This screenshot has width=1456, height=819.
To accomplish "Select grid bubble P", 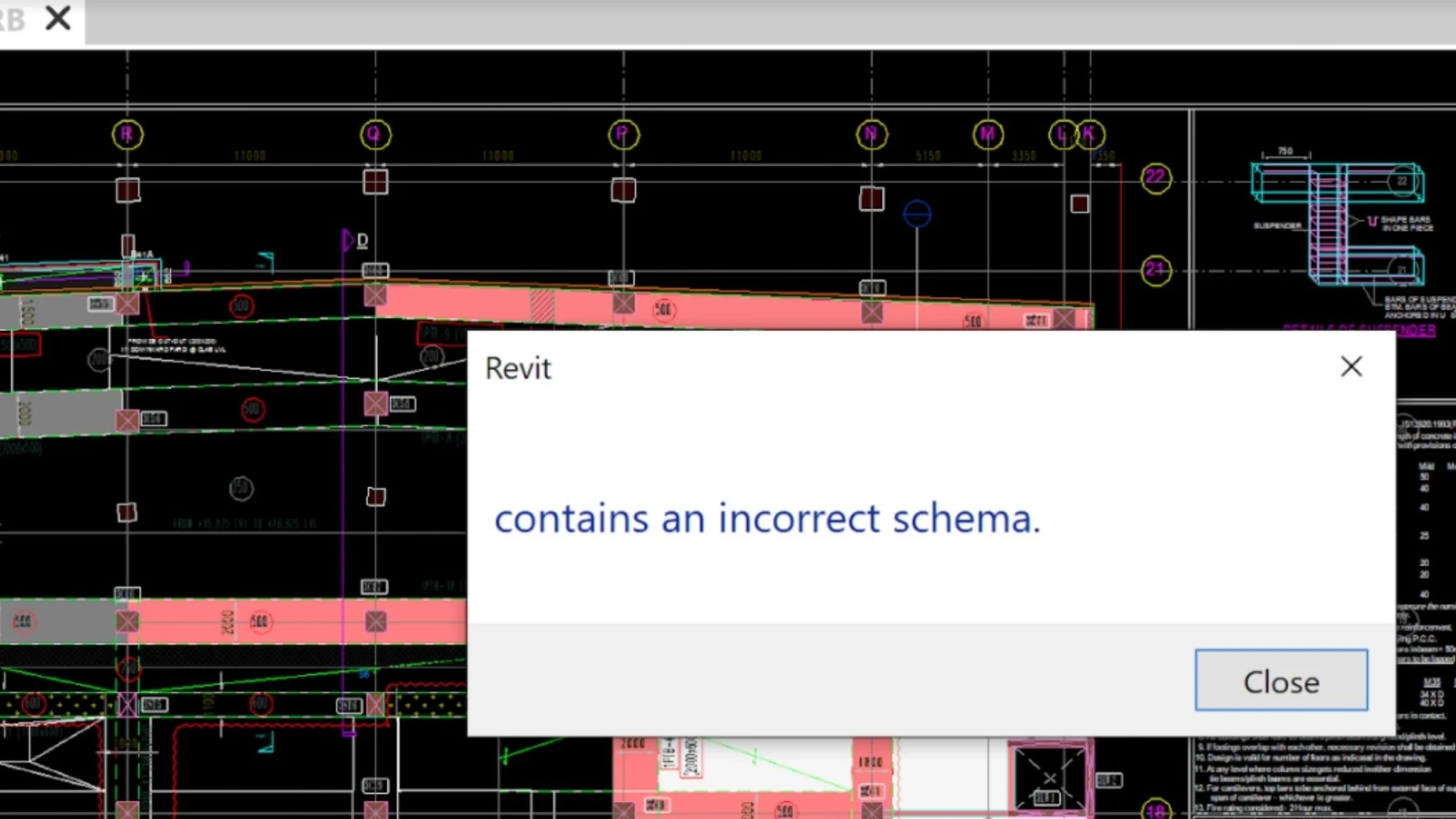I will [623, 134].
